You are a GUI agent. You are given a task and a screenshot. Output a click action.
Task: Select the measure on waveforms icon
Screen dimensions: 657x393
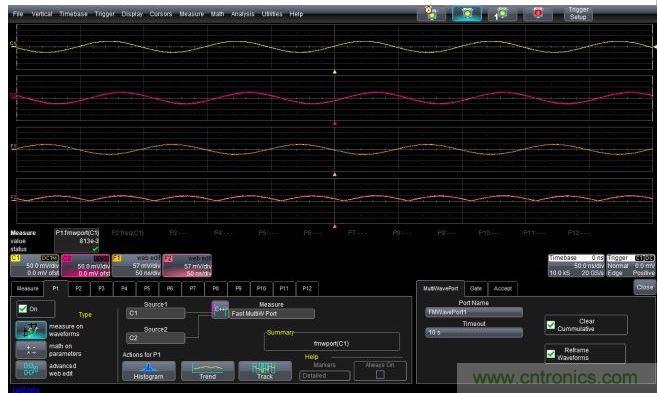click(31, 330)
